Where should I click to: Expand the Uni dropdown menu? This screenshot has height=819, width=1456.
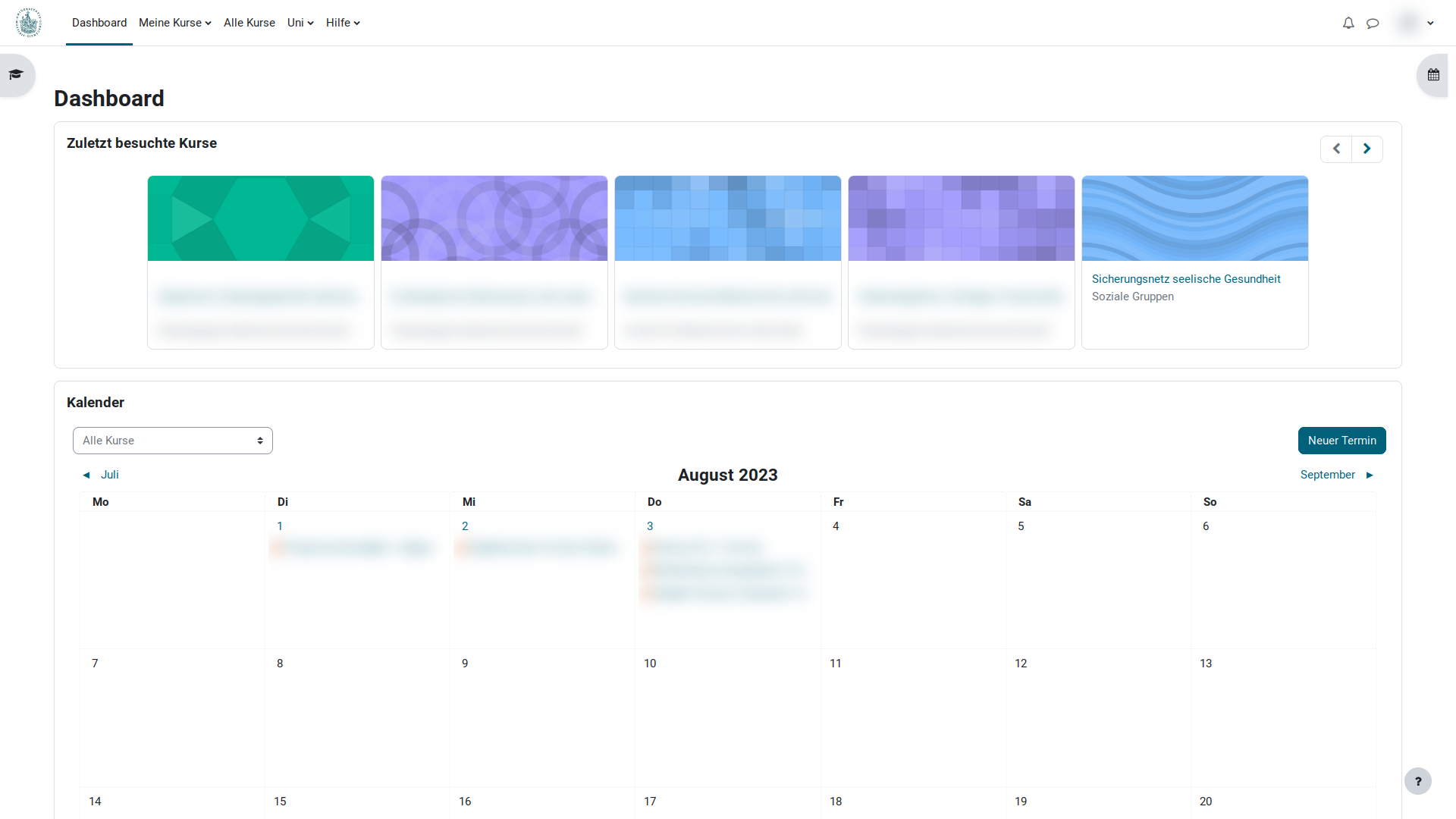[300, 23]
